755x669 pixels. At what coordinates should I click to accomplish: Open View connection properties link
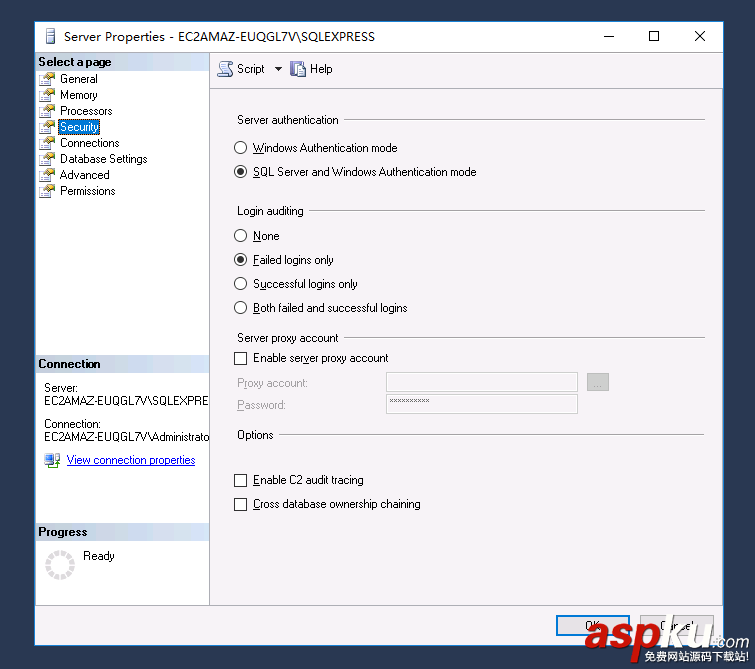click(130, 460)
